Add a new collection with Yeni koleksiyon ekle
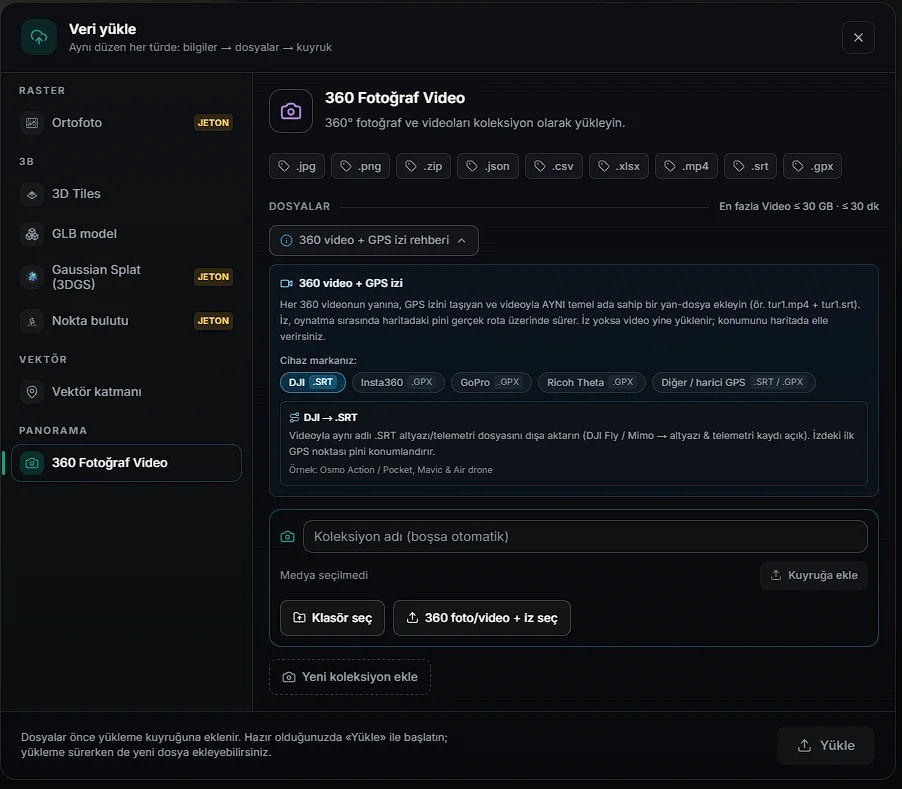The image size is (902, 789). [x=350, y=677]
